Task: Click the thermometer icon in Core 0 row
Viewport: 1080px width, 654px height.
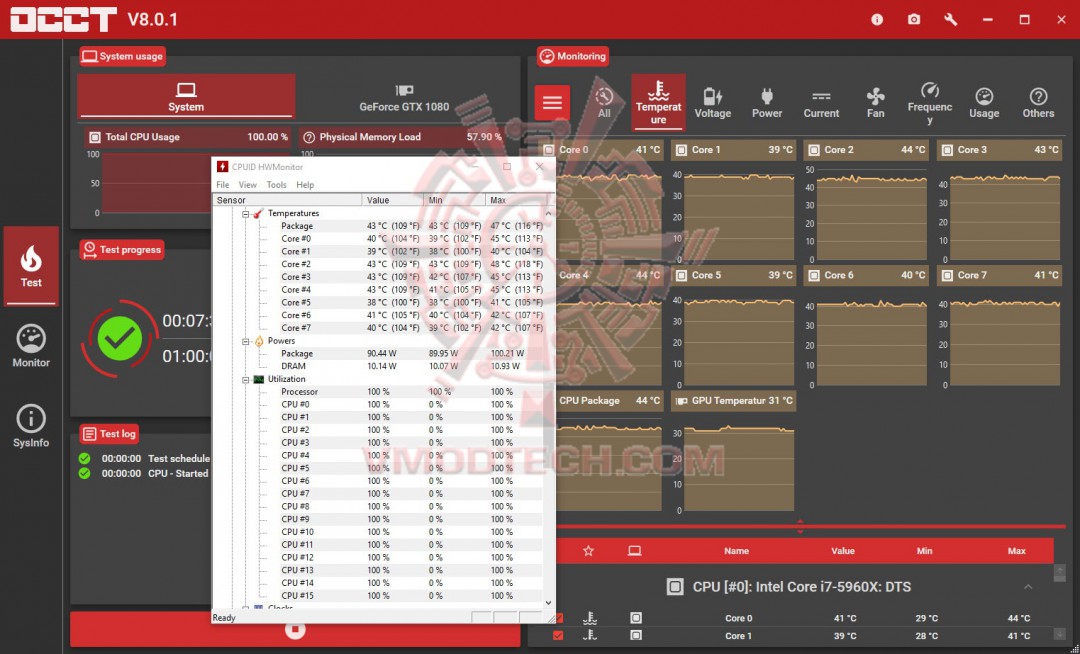Action: (590, 618)
